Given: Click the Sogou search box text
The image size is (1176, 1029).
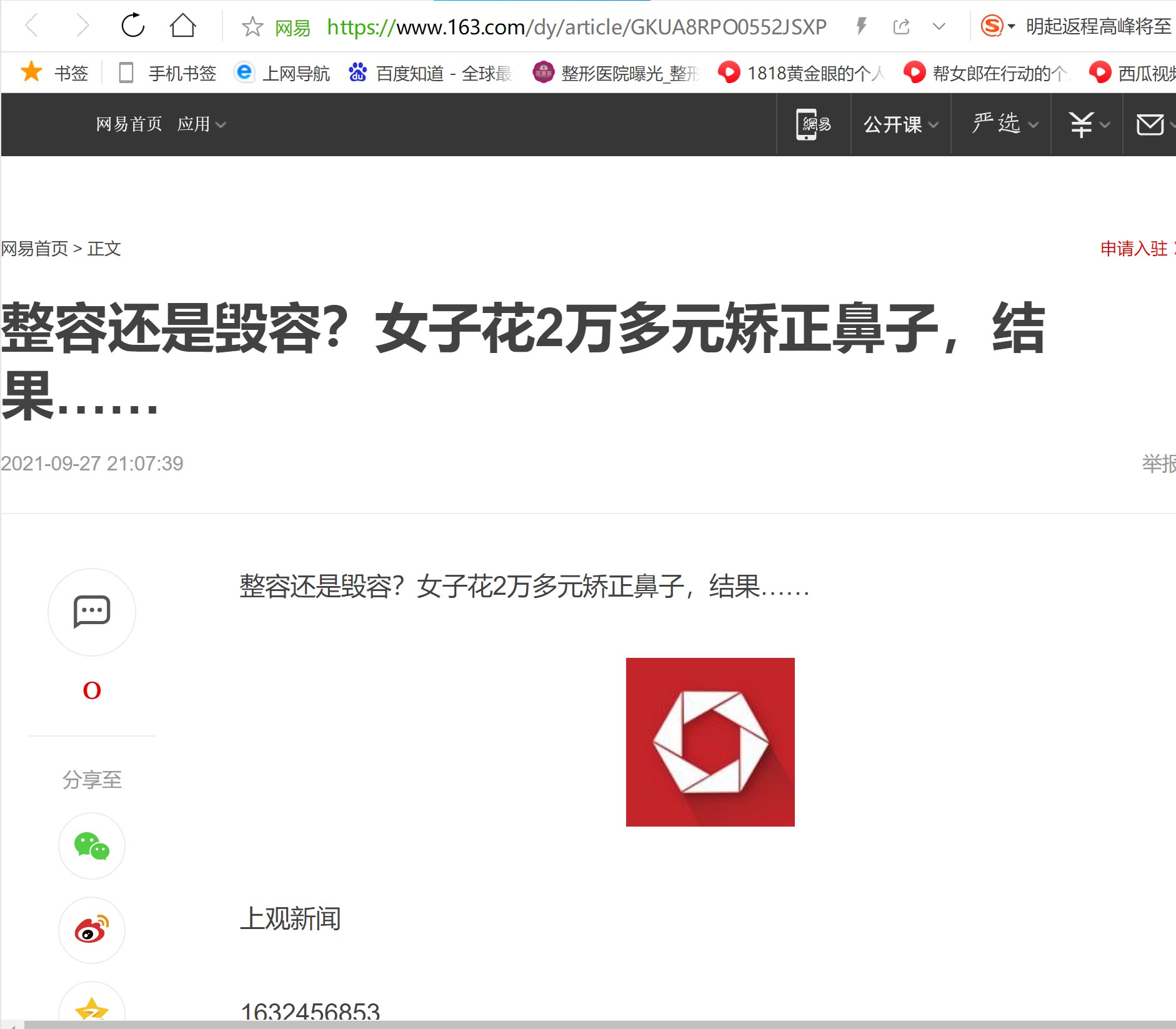Looking at the screenshot, I should pos(1099,26).
